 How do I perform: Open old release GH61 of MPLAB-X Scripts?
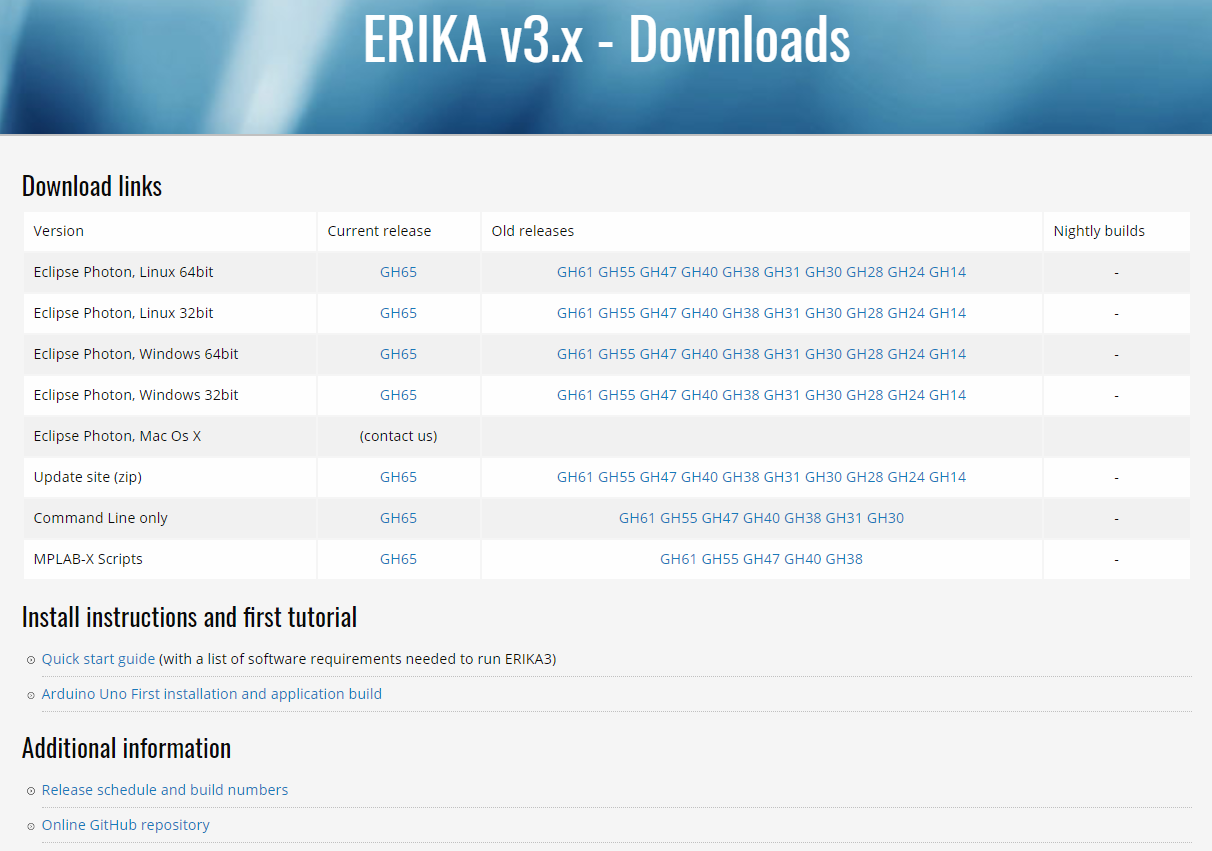tap(679, 559)
